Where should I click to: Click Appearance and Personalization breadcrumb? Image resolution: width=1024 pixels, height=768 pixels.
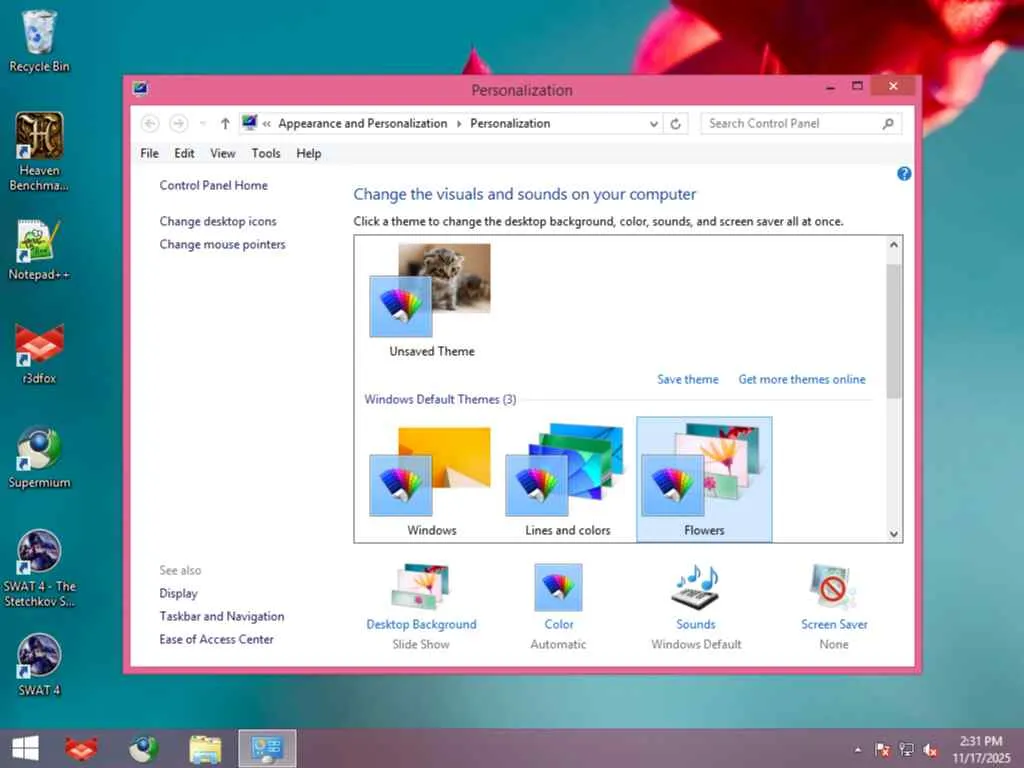[x=362, y=123]
